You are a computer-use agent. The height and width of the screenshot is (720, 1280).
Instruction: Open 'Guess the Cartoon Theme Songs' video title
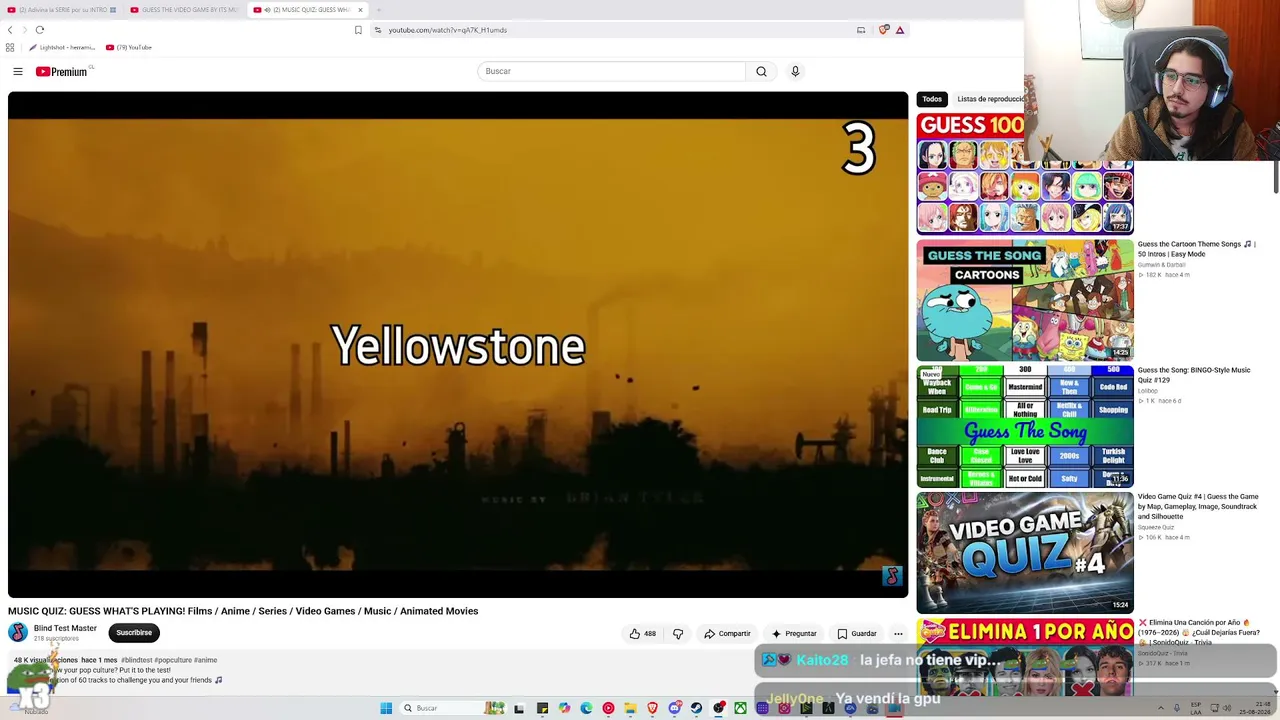click(x=1196, y=249)
